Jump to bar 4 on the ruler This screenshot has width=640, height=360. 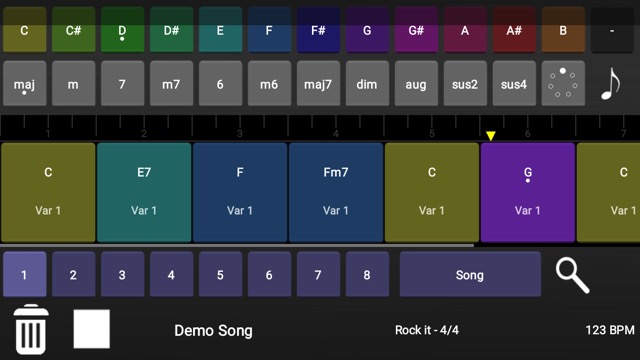point(336,133)
